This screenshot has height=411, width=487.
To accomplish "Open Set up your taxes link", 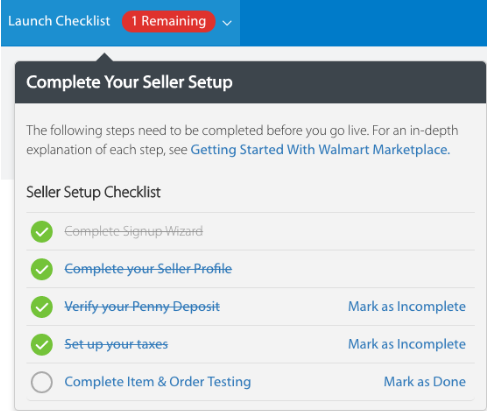I will [116, 344].
